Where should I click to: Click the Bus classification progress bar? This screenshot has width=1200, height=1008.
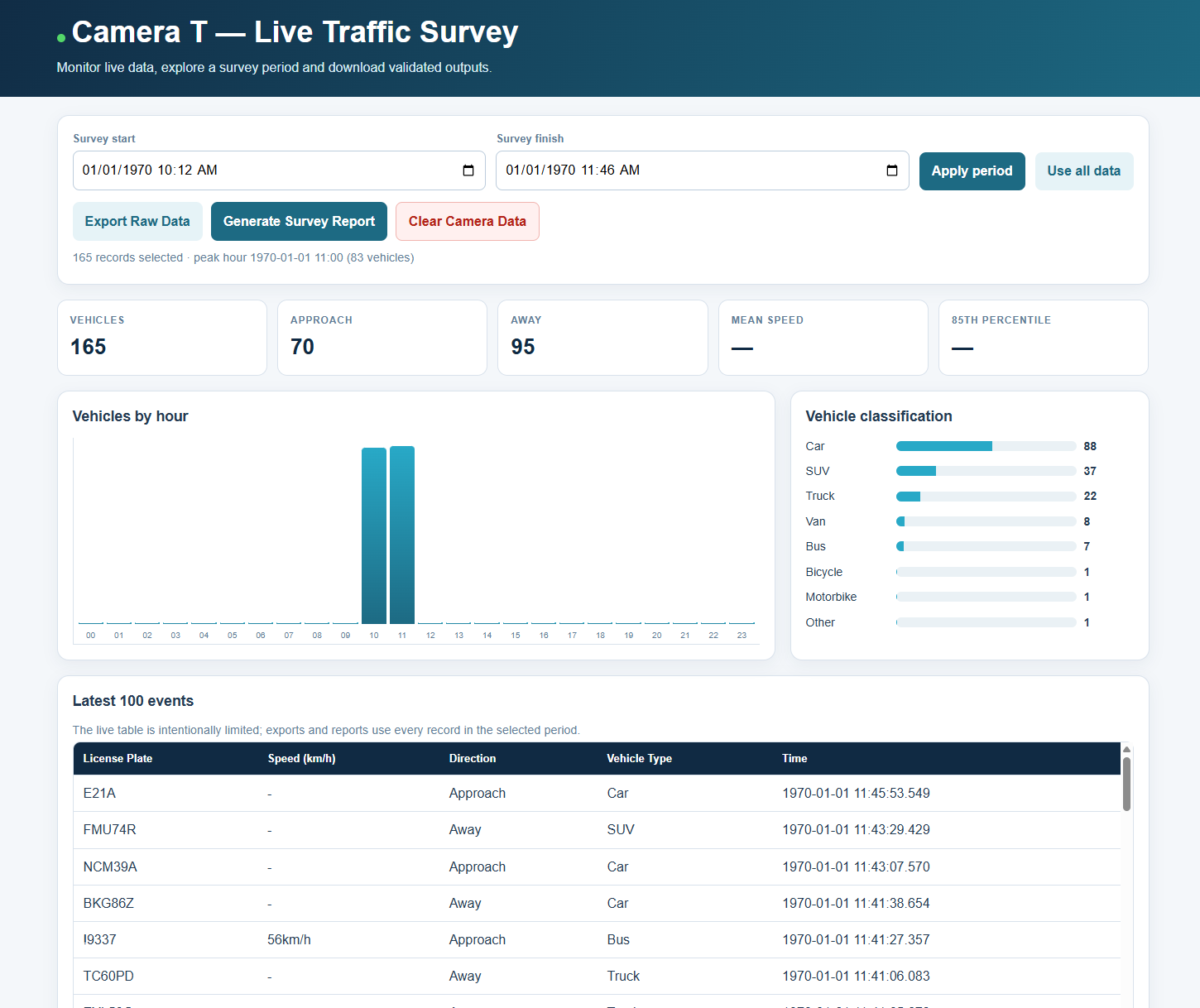986,546
